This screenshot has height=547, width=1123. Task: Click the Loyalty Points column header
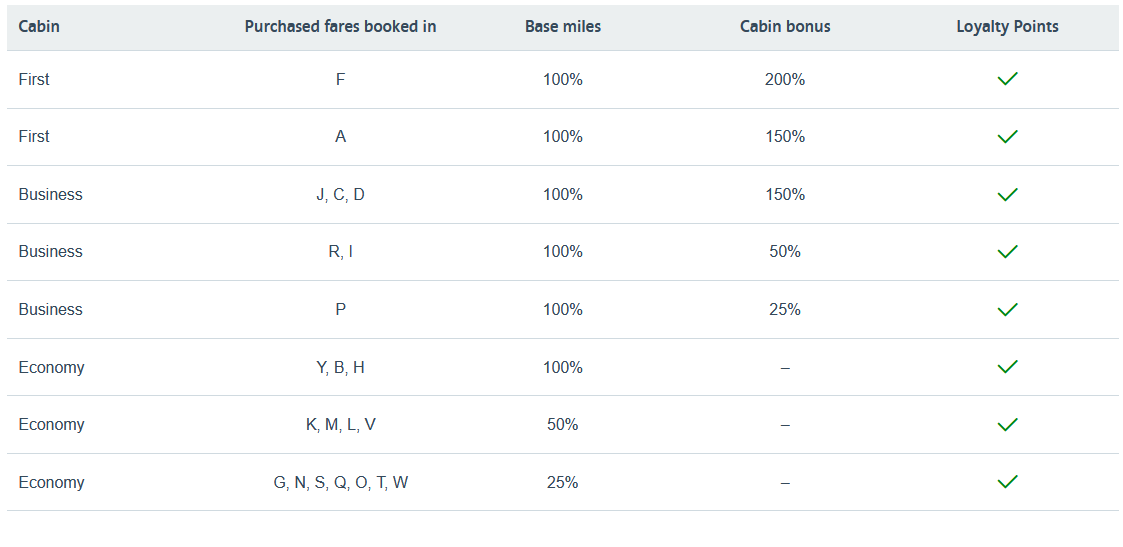point(1007,26)
